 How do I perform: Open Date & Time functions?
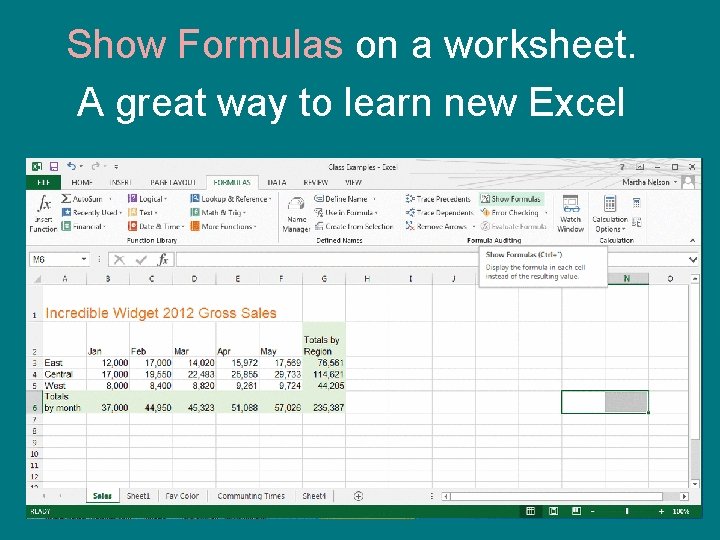(x=156, y=226)
